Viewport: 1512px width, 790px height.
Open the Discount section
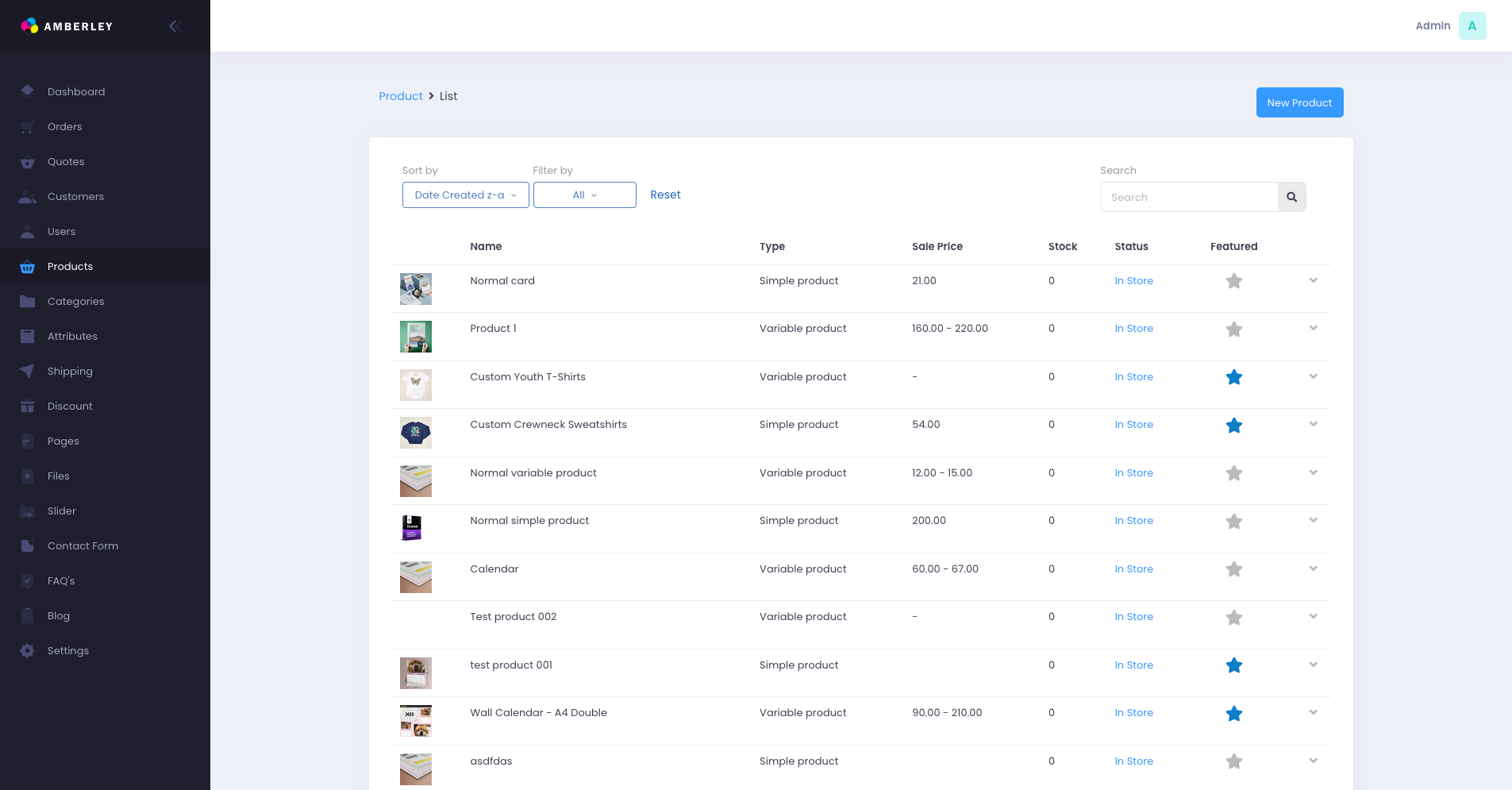(x=70, y=406)
